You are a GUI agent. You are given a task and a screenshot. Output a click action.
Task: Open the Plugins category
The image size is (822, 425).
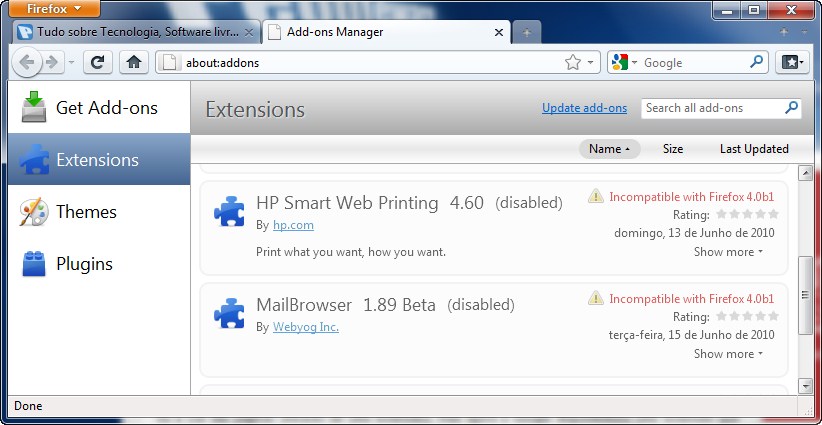tap(99, 264)
